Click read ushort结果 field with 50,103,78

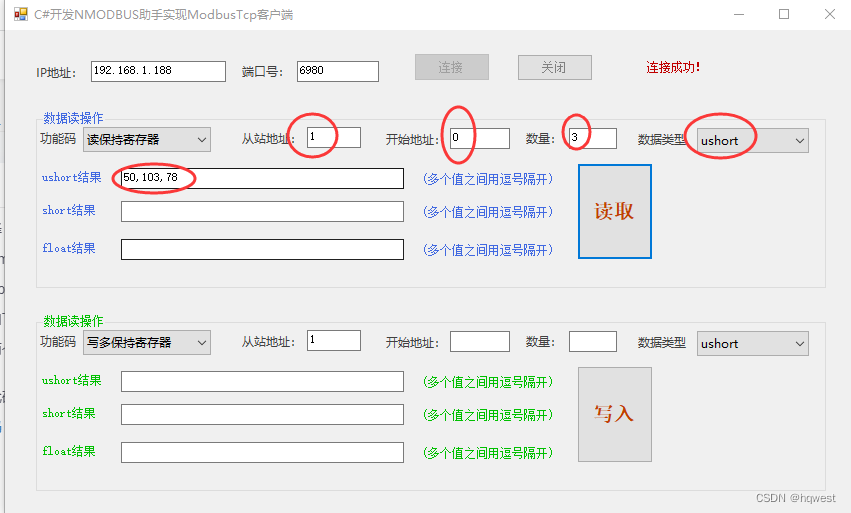(x=262, y=178)
